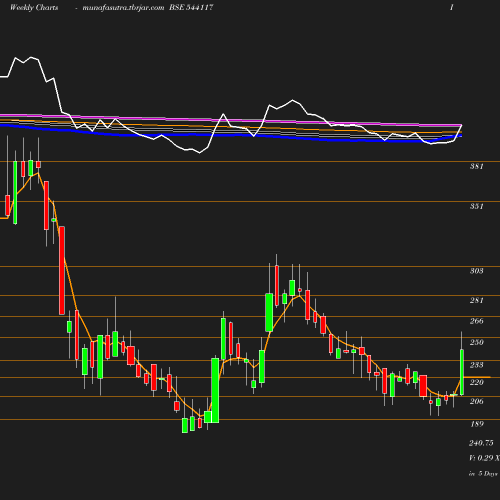Click the 240.75 closing price value
Screen dimensions: 500x500
click(481, 443)
